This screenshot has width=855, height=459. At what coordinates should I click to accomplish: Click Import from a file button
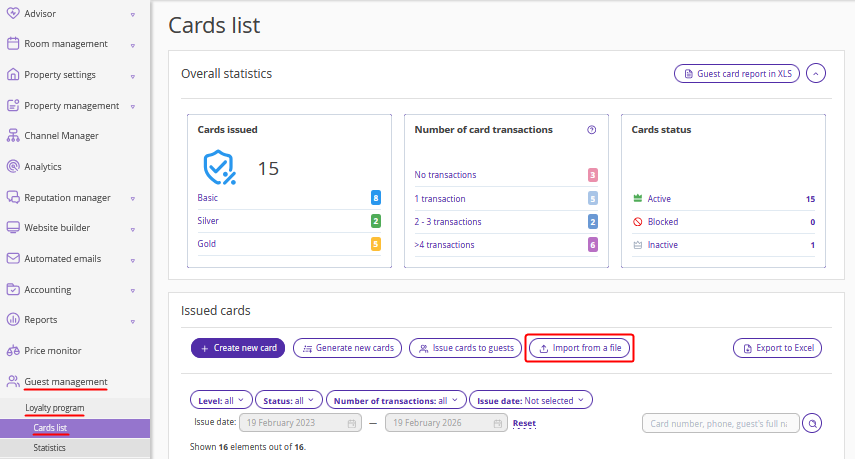tap(580, 348)
